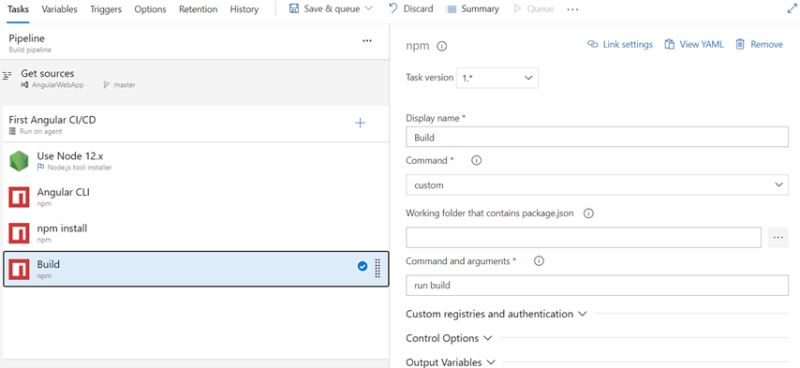Click the Queue button
Viewport: 800px width, 368px height.
tap(534, 9)
